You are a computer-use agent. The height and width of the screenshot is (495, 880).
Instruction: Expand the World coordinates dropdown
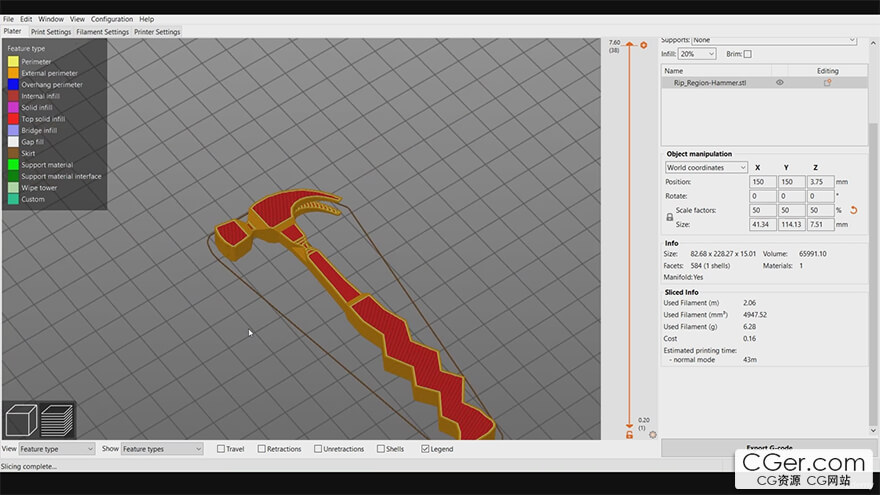706,168
